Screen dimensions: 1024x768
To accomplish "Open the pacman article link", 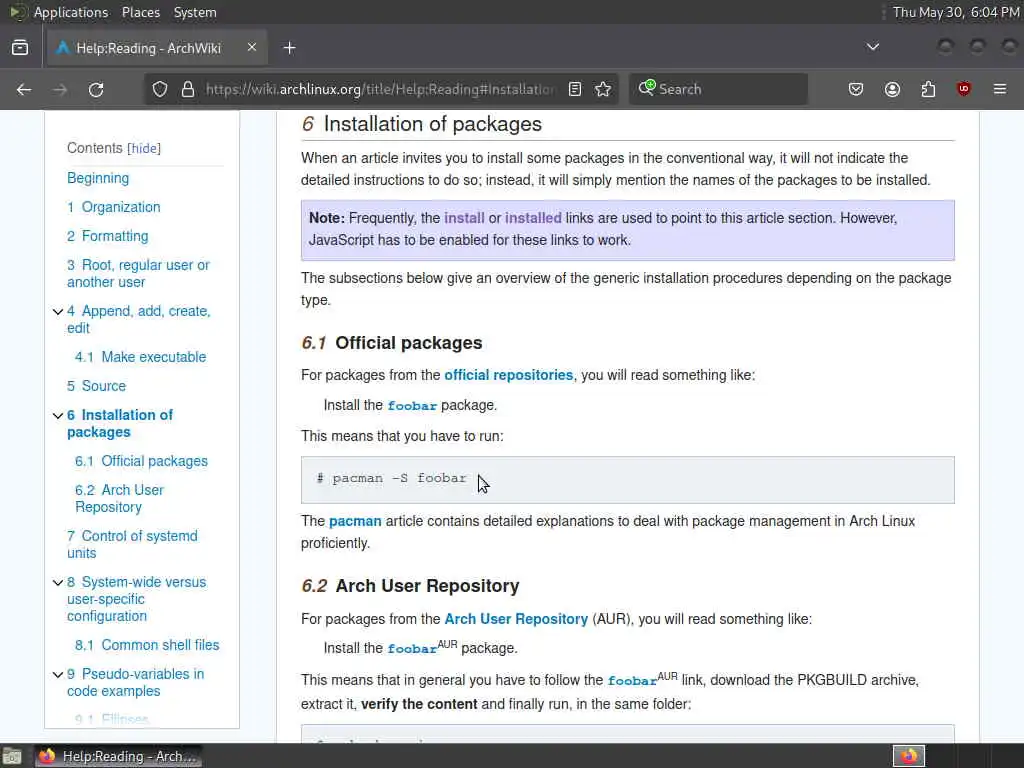I will (x=355, y=521).
